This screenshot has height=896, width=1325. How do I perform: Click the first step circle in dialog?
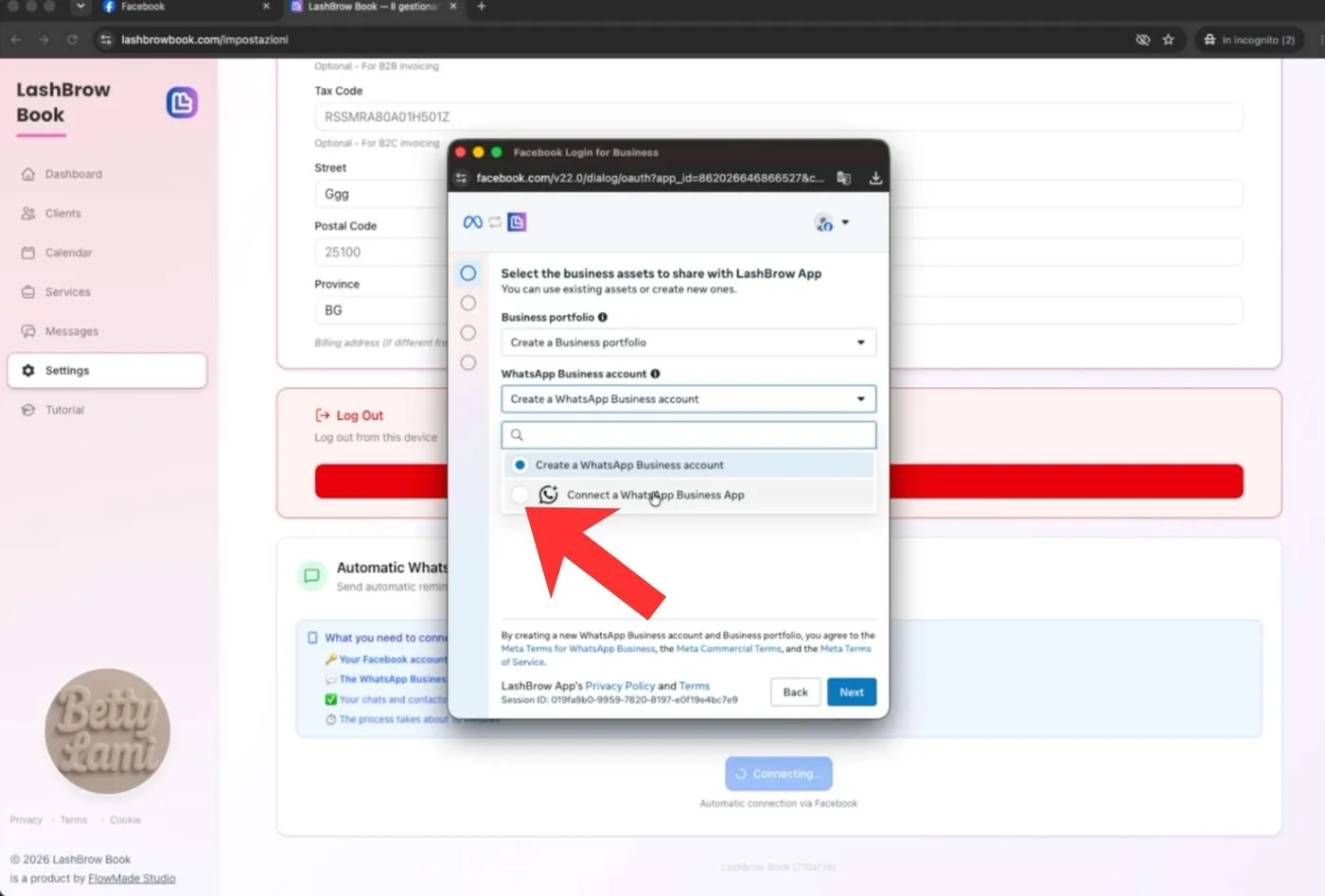[468, 273]
